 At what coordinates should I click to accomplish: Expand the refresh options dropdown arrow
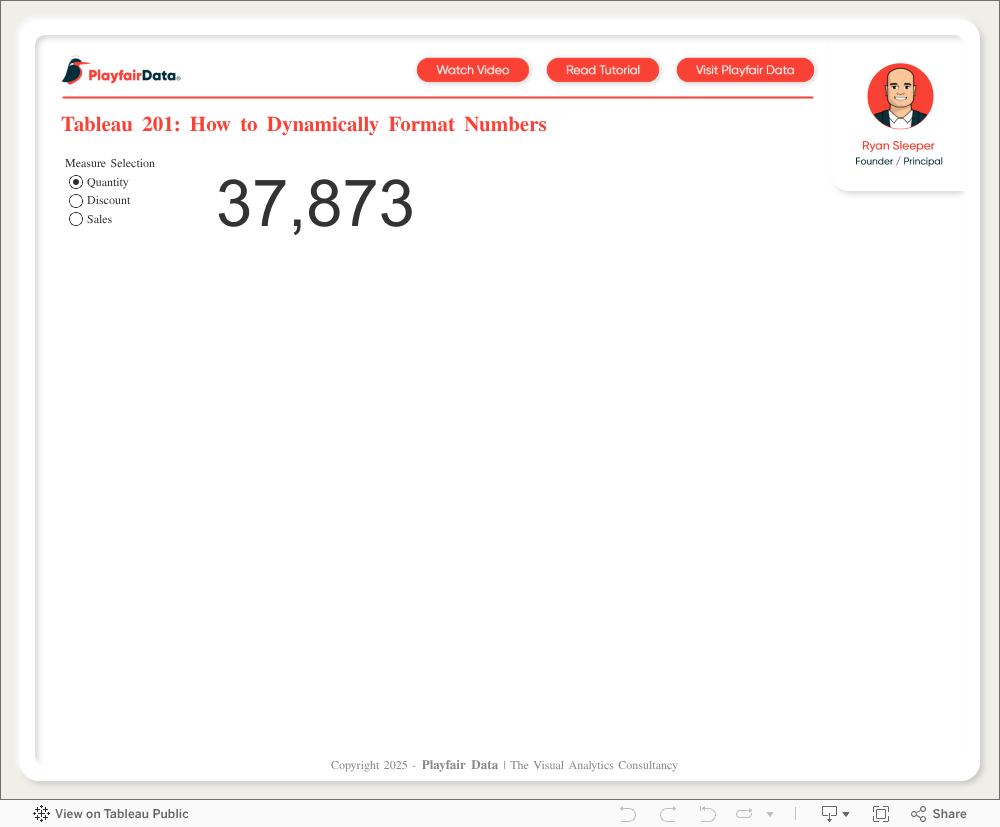coord(770,815)
